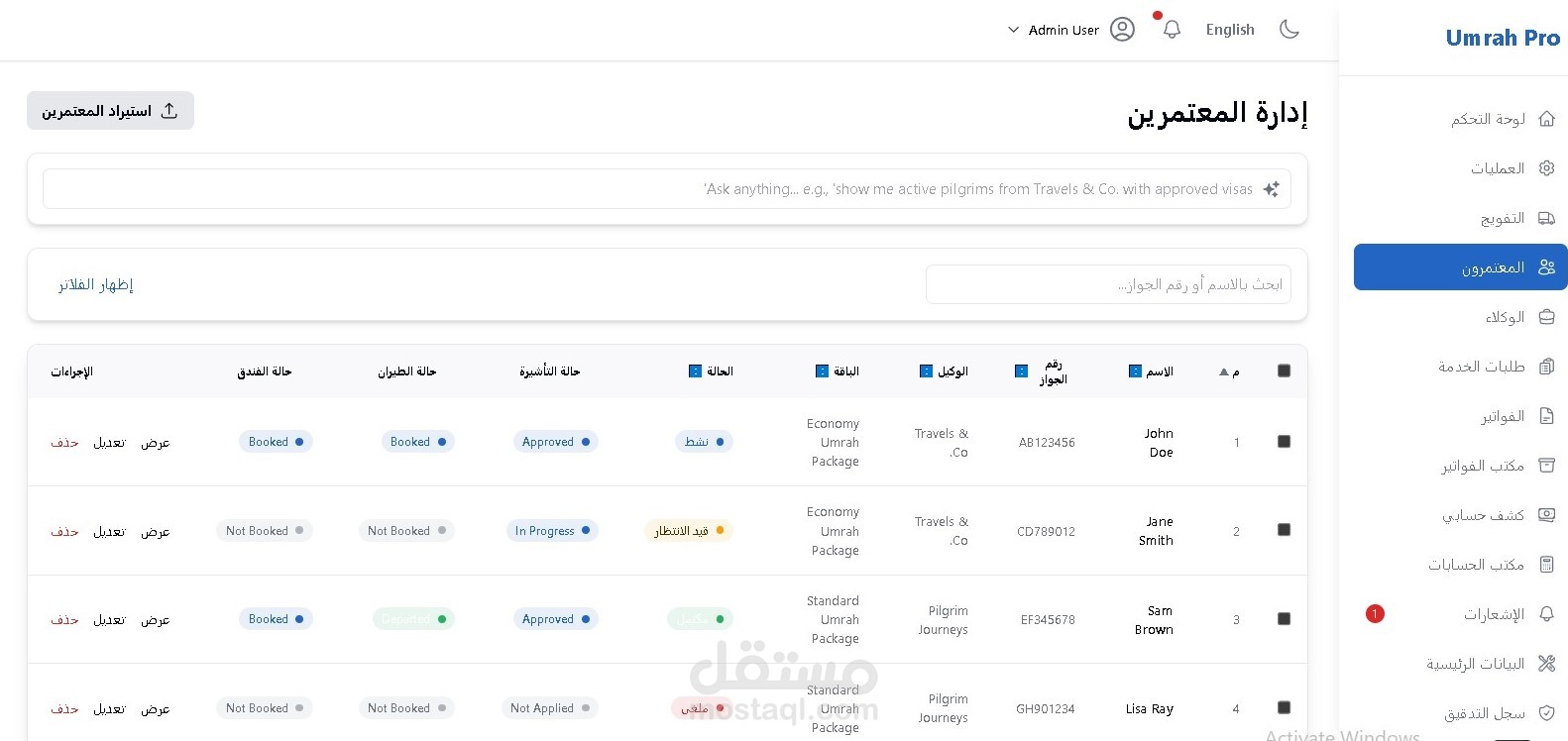The image size is (1568, 741).
Task: Expand the Admin User dropdown chevron
Action: click(x=1013, y=30)
